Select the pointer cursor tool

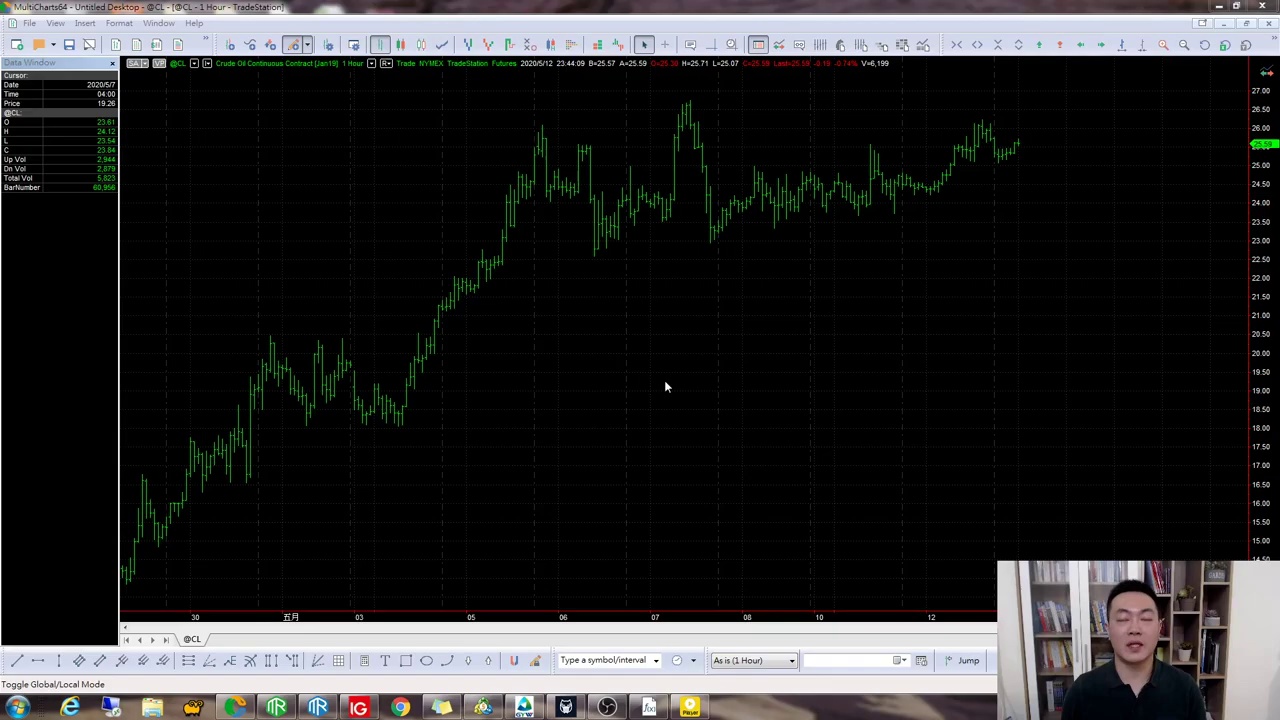(x=644, y=45)
